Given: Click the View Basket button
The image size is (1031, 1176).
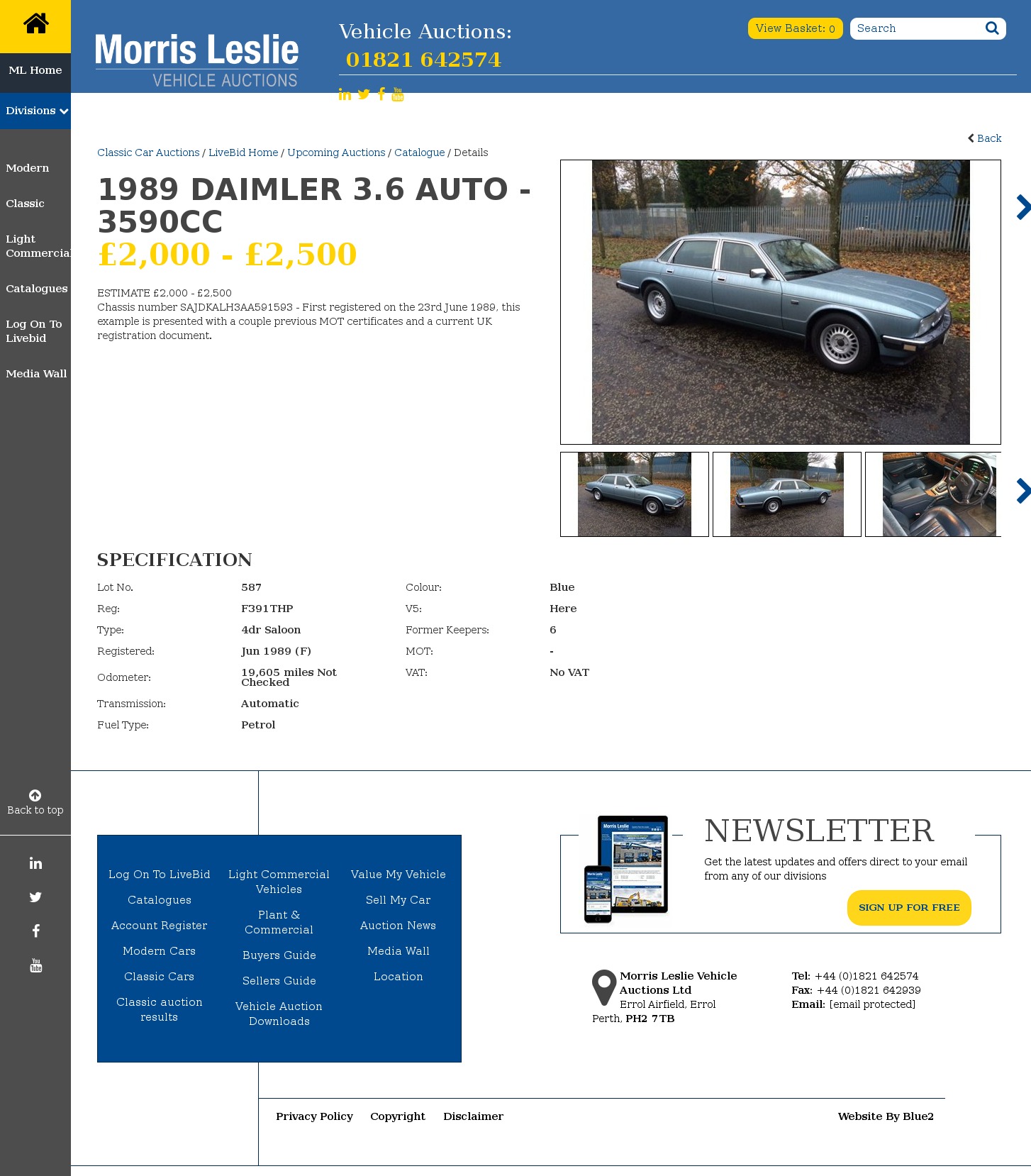Looking at the screenshot, I should pyautogui.click(x=796, y=28).
